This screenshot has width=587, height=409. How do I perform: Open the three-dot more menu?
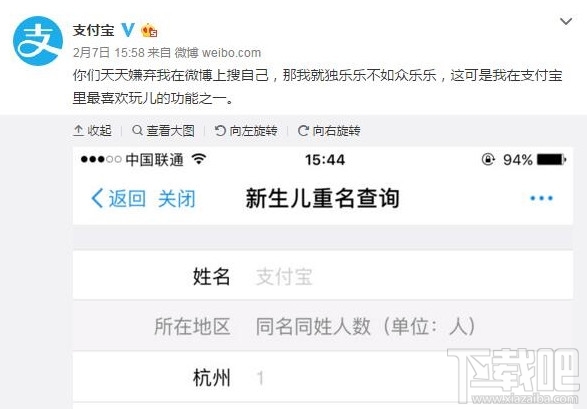pyautogui.click(x=541, y=198)
